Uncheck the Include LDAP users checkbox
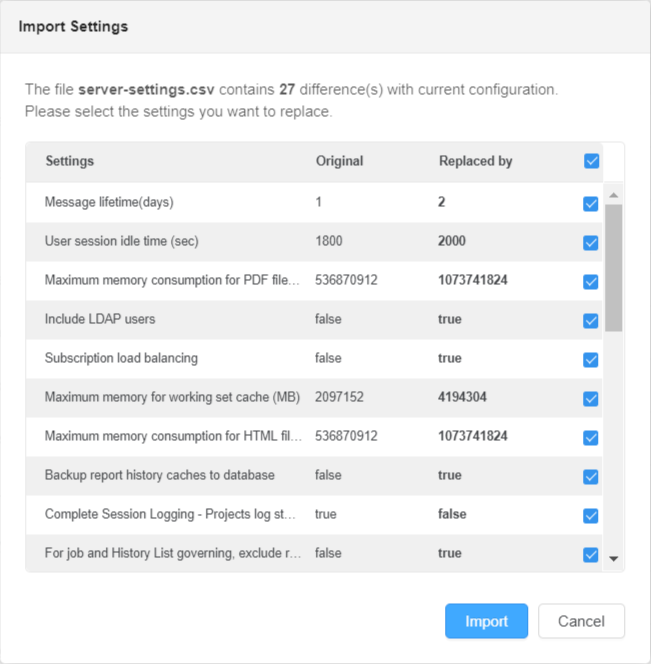Screen dimensions: 651x664 pos(590,321)
